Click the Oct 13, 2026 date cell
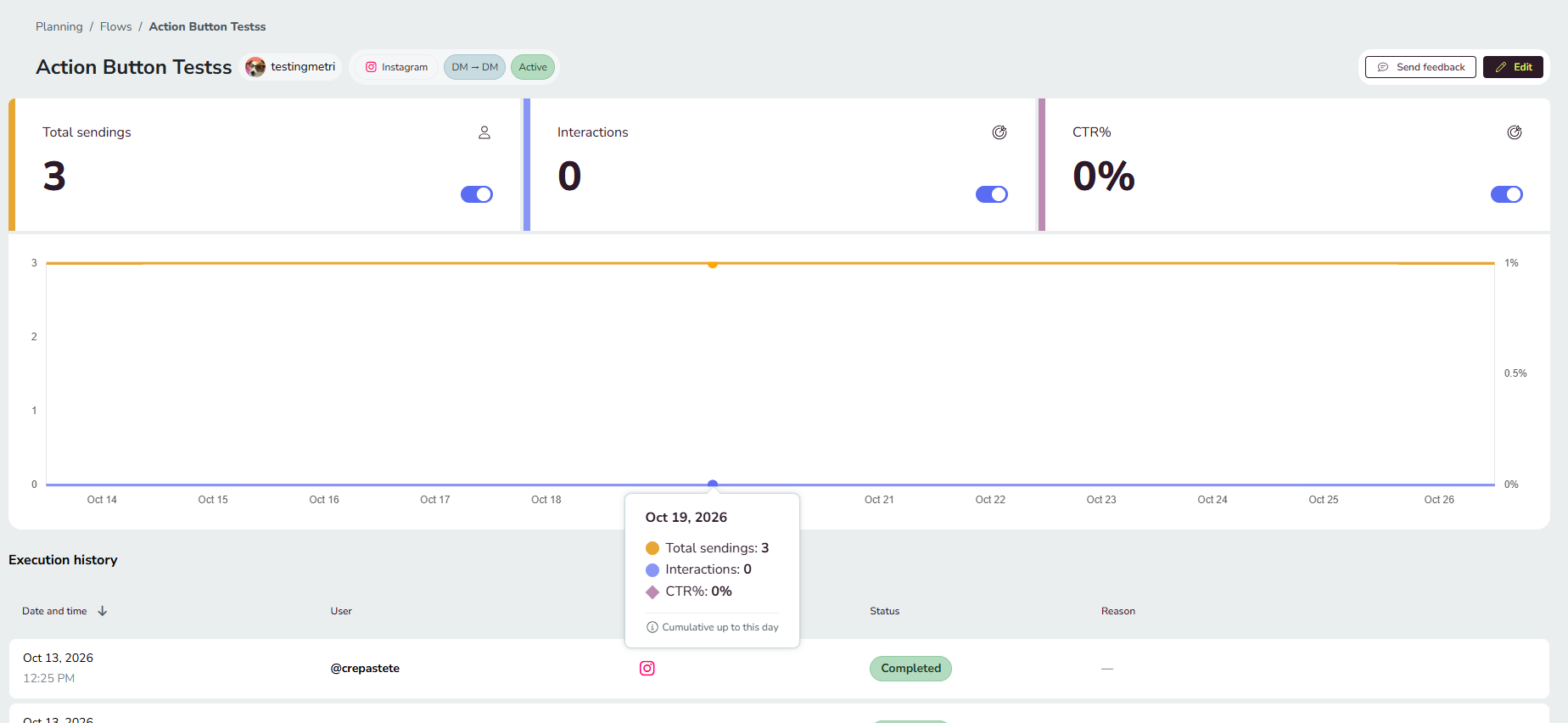The width and height of the screenshot is (1568, 723). (x=58, y=658)
